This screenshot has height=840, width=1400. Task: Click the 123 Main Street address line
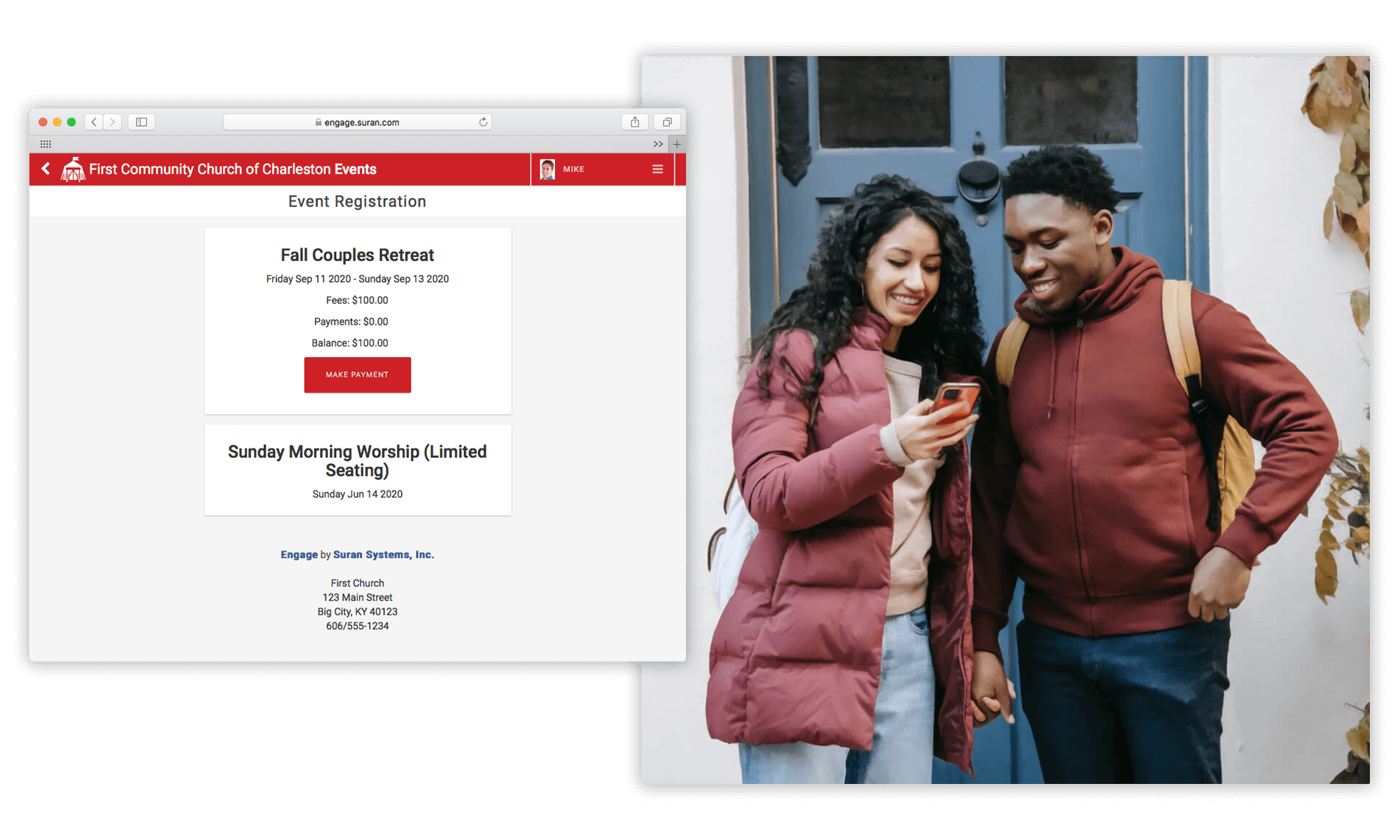(357, 597)
